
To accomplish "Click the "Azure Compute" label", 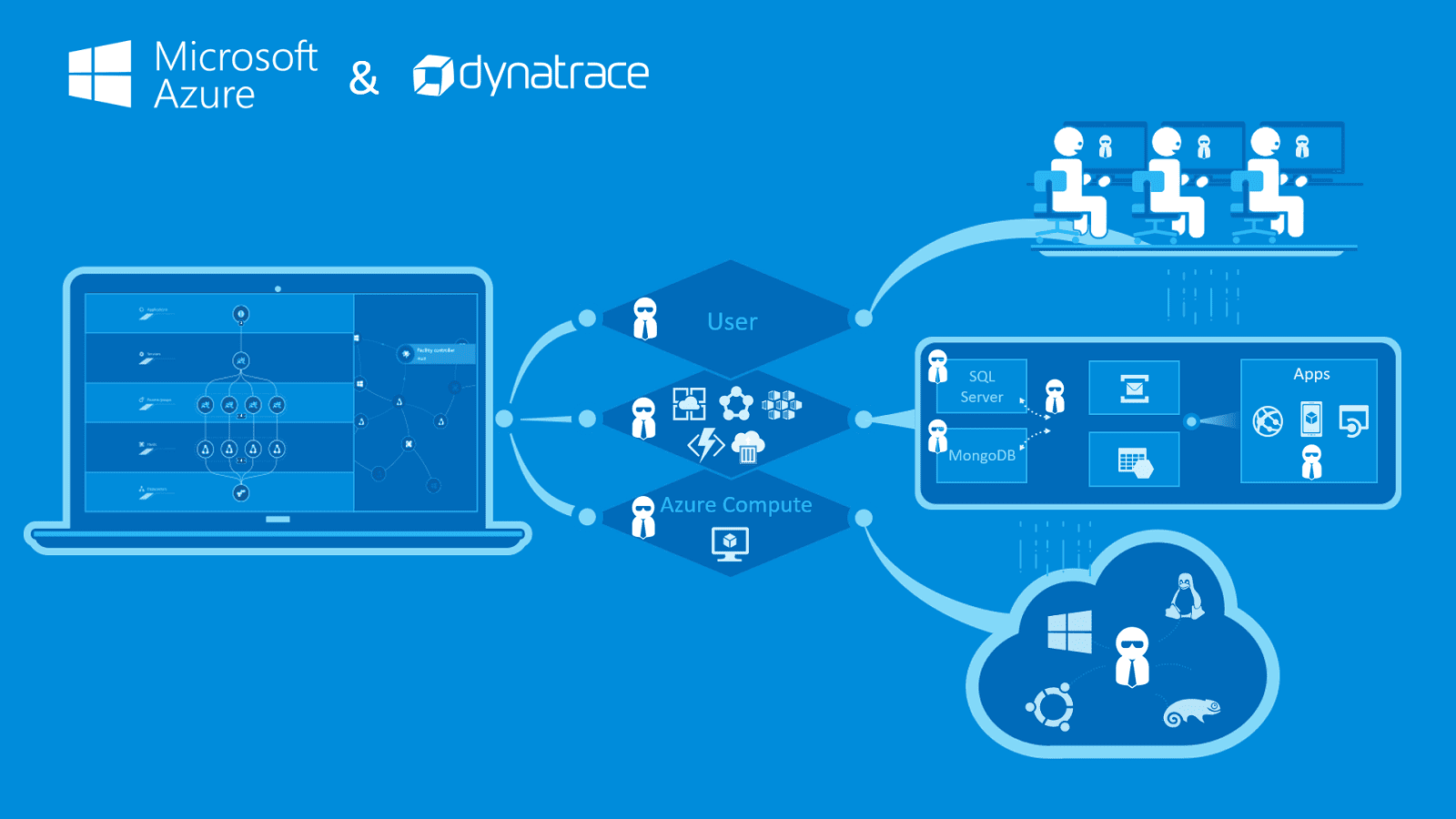I will click(x=736, y=505).
